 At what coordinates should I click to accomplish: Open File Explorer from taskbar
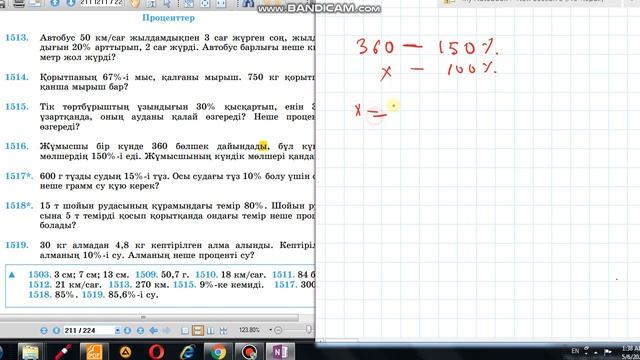[30, 351]
